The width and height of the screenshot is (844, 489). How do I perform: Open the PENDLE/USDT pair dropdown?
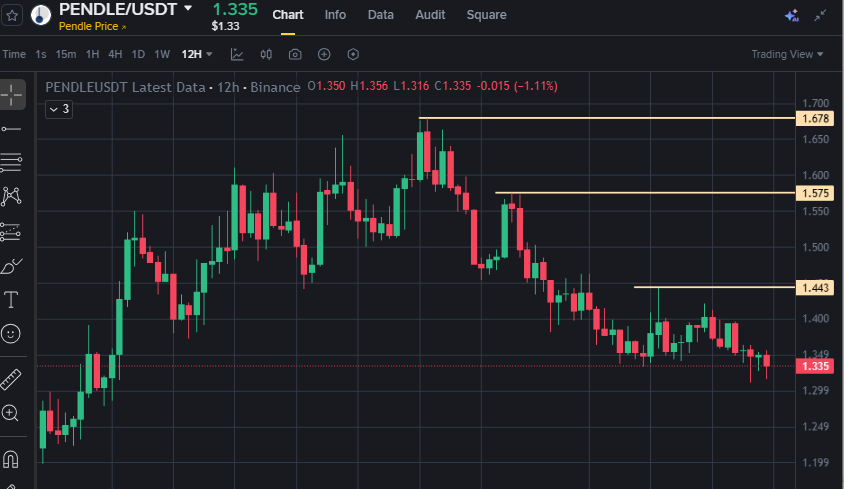188,9
